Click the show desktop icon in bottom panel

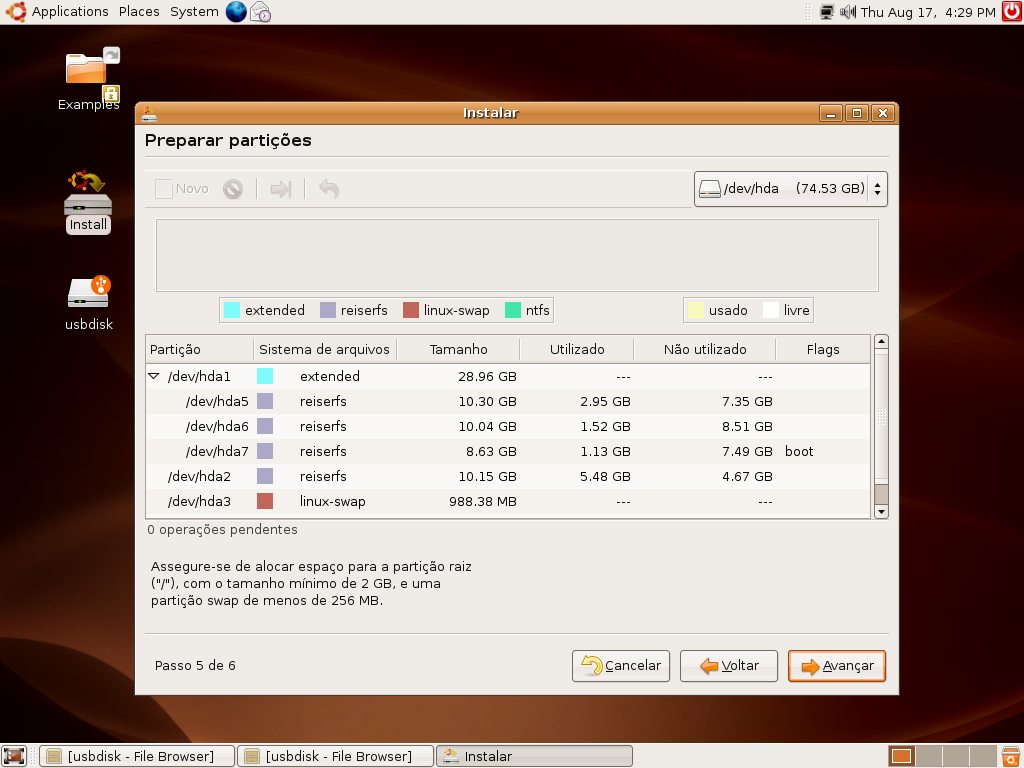(x=14, y=756)
